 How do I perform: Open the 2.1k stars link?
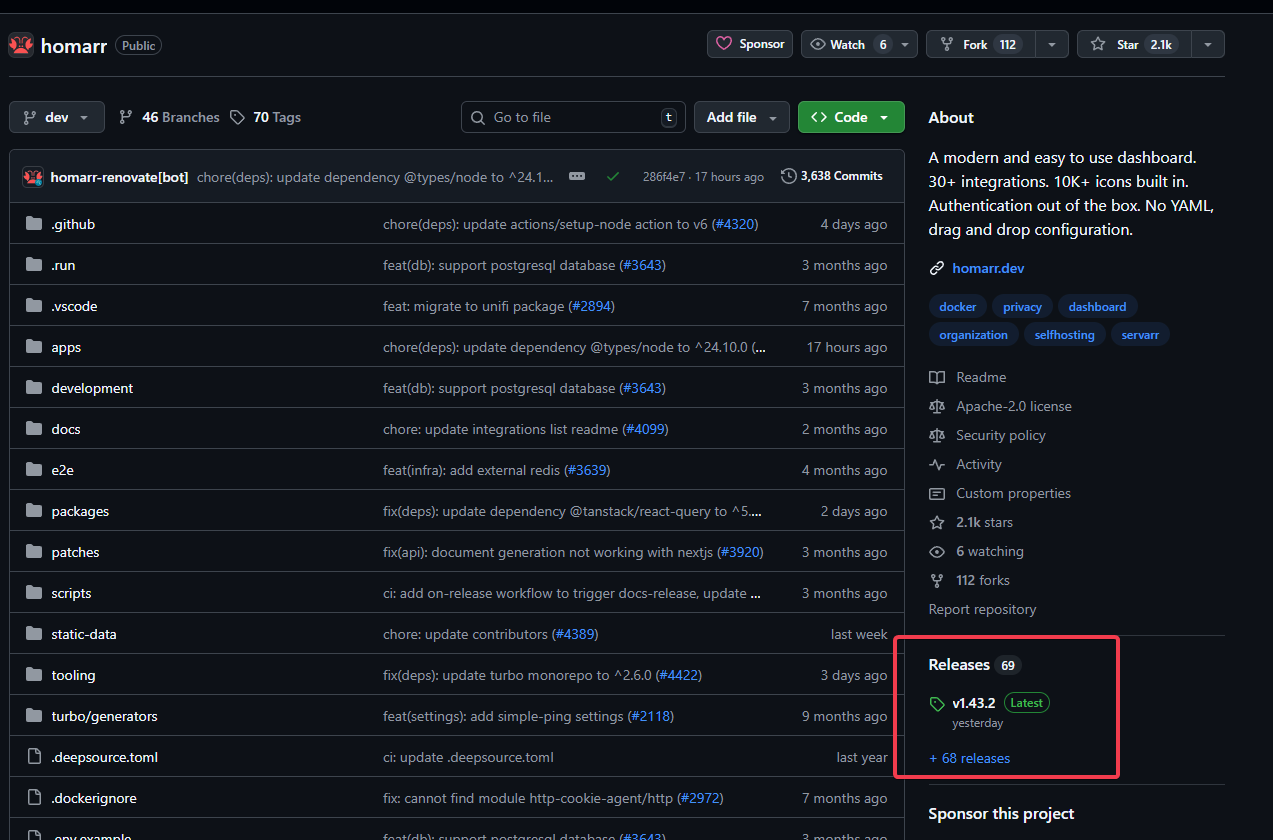971,522
